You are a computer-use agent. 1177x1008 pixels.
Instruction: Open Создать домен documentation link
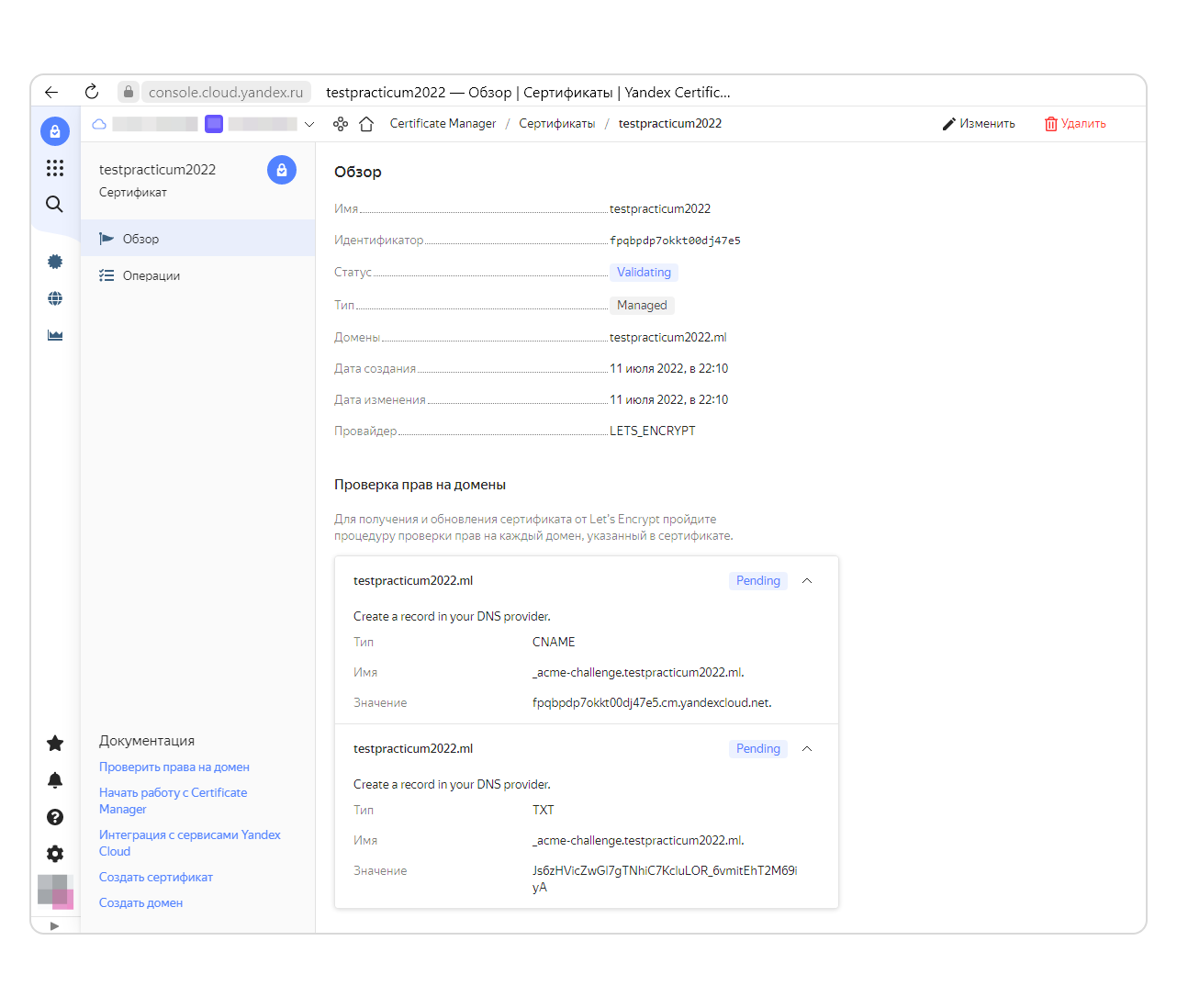(x=141, y=902)
